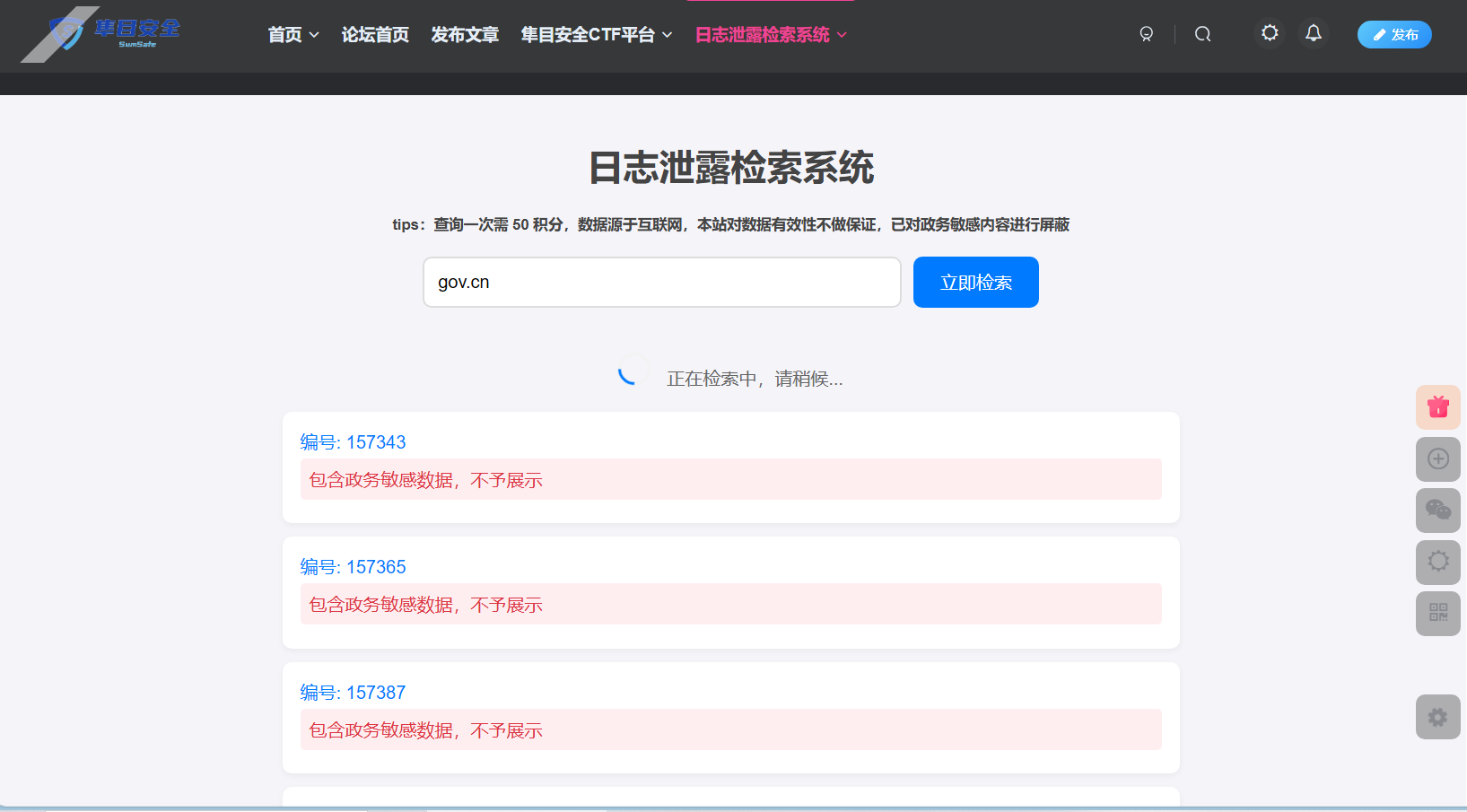Click inside the gov.cn search input field
1467x812 pixels.
pos(661,282)
